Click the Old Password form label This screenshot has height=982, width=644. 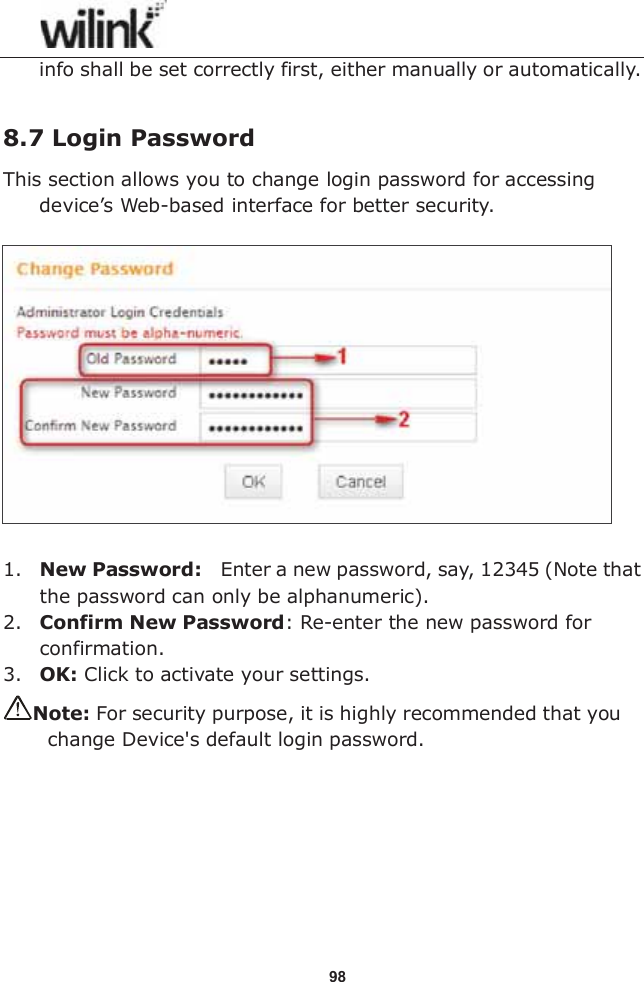[x=130, y=359]
